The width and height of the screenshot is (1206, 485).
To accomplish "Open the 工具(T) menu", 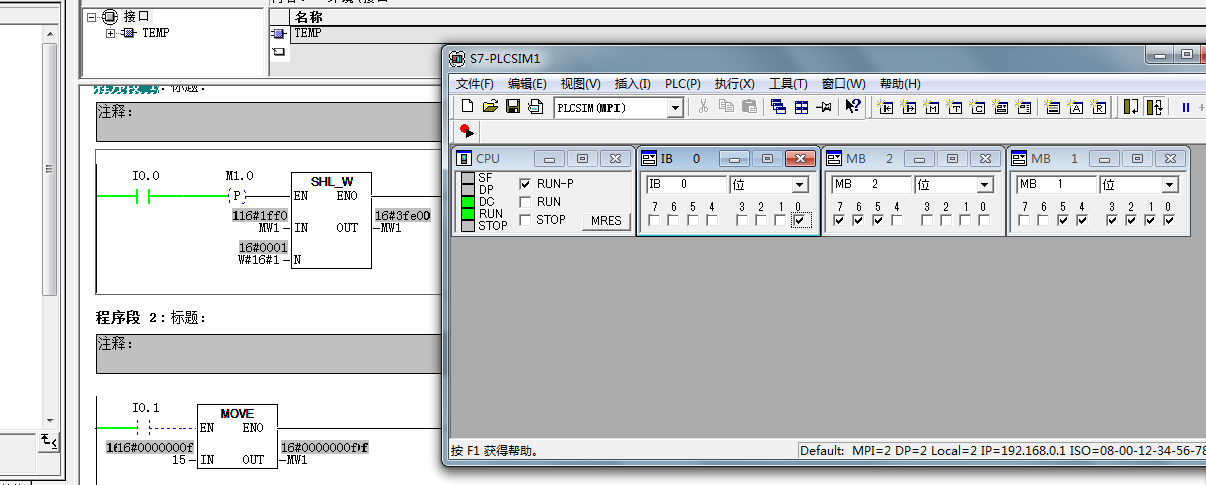I will [788, 84].
